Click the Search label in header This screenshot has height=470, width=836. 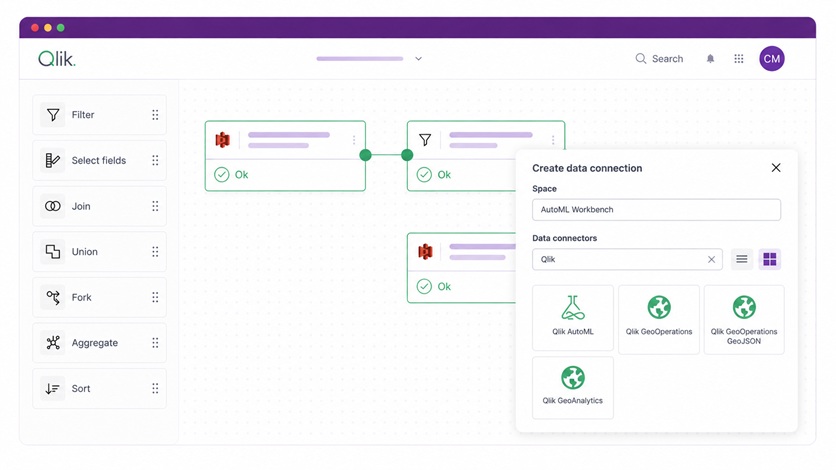tap(667, 59)
